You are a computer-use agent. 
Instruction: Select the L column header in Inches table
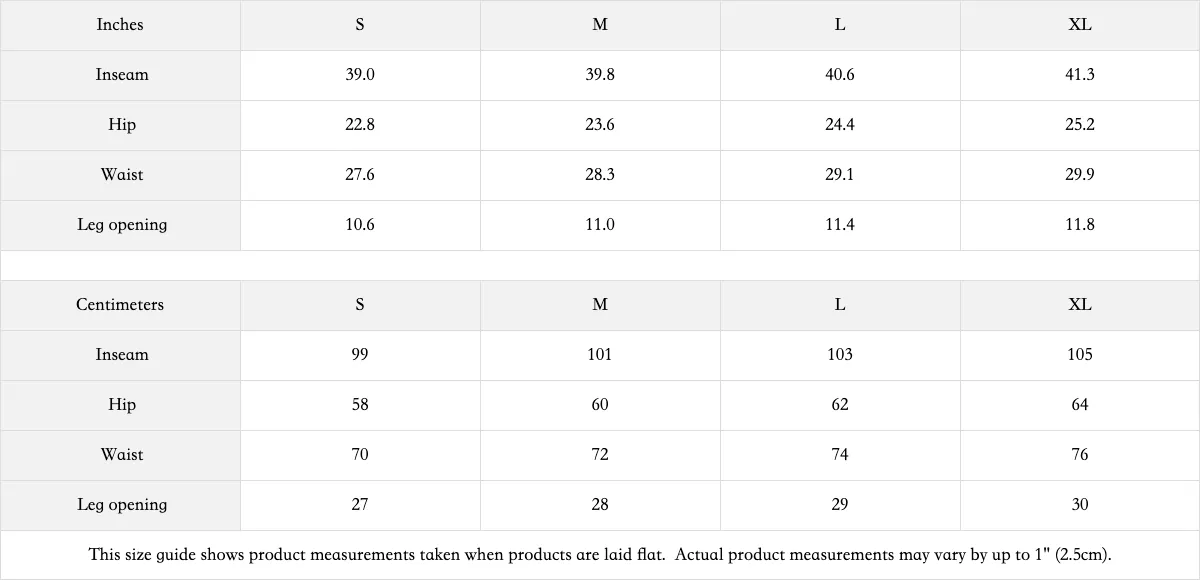pyautogui.click(x=840, y=25)
